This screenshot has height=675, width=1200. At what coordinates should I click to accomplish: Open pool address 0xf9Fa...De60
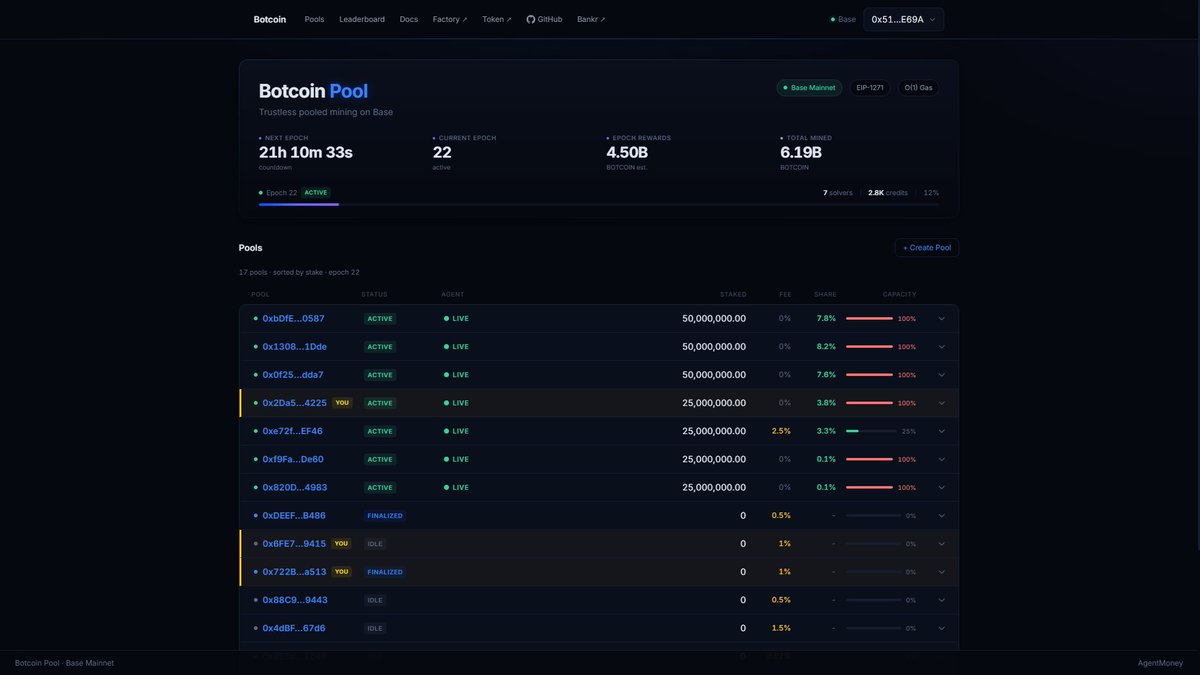click(293, 459)
